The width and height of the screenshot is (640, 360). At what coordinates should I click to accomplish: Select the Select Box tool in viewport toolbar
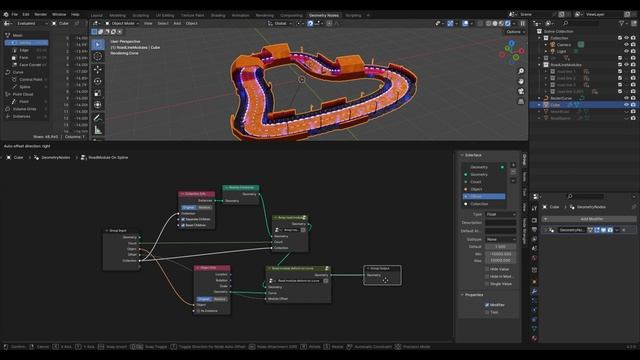point(98,44)
